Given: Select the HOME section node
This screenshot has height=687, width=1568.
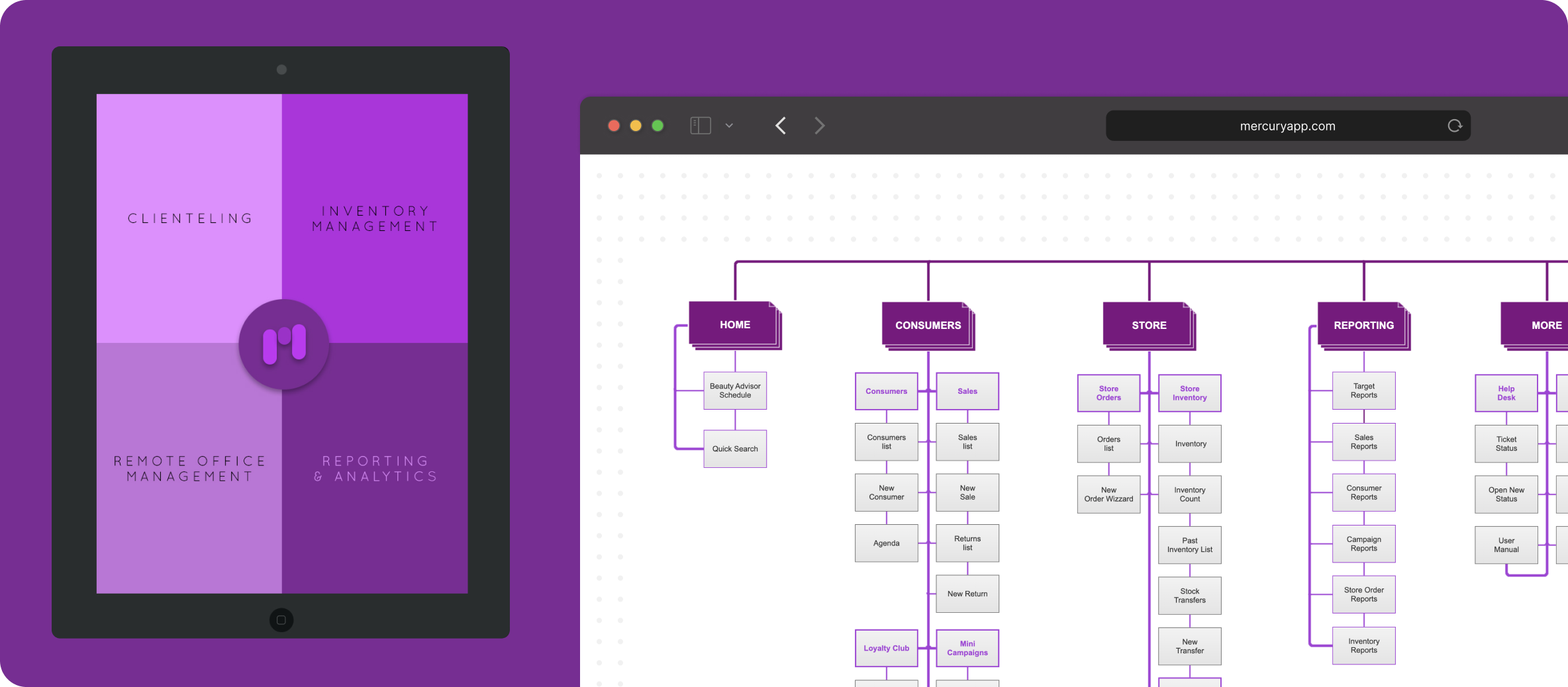Looking at the screenshot, I should 734,324.
